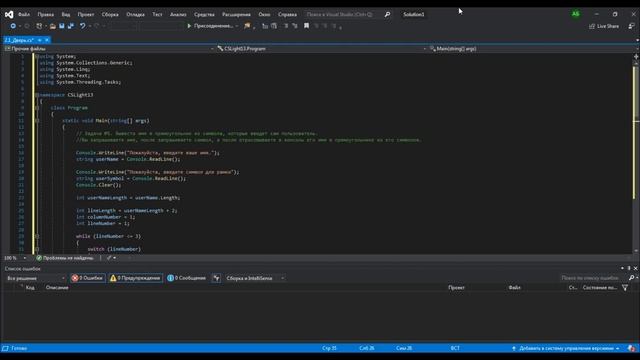Toggle the 0 Предупреждения warnings filter
The width and height of the screenshot is (640, 360).
click(x=136, y=278)
